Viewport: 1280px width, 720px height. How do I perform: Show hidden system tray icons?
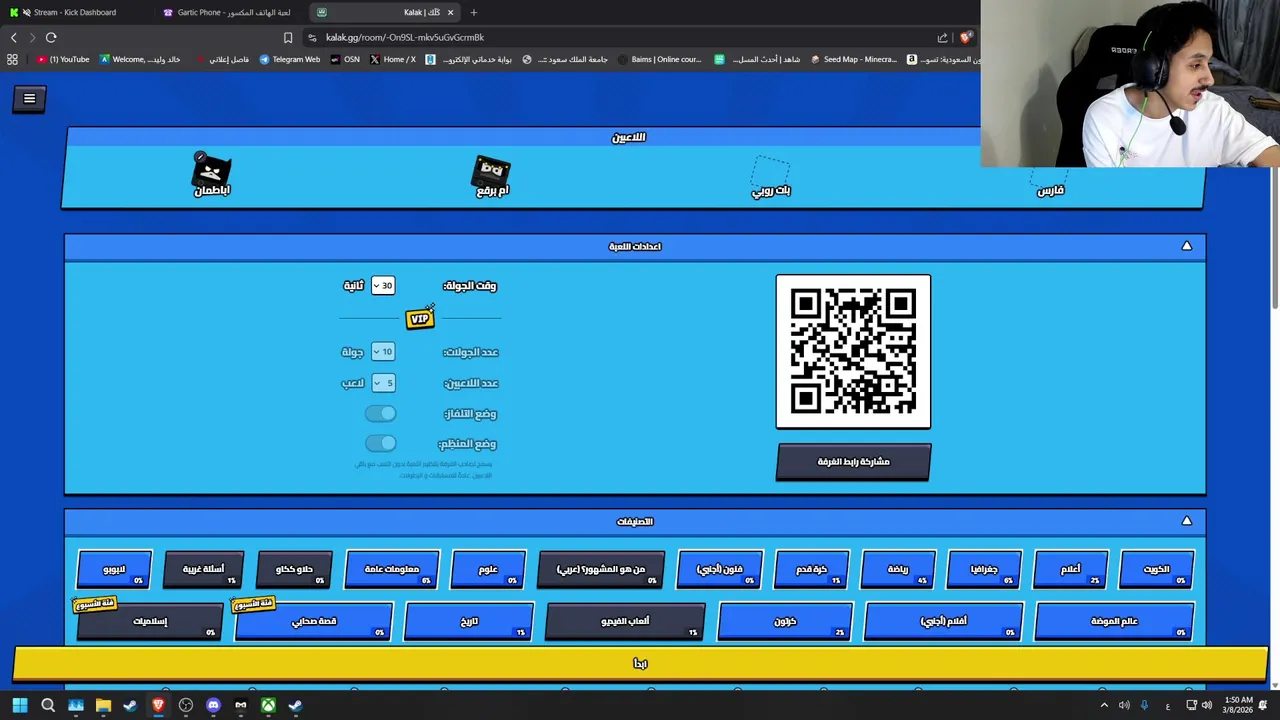(x=1104, y=705)
